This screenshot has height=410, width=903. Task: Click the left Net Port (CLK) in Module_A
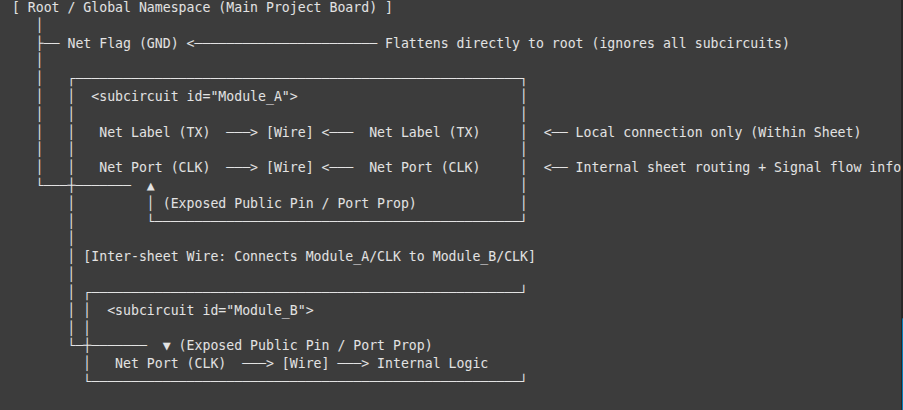pos(154,168)
